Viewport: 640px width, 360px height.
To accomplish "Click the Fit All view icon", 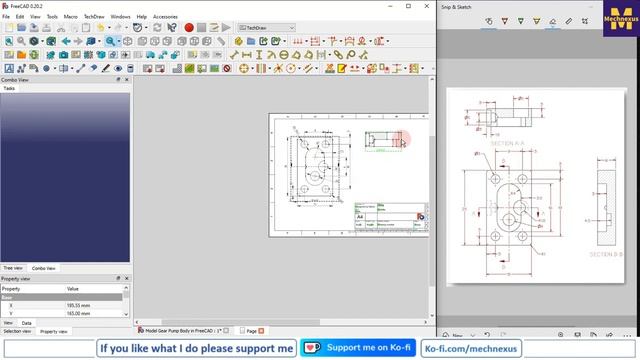I will [9, 41].
